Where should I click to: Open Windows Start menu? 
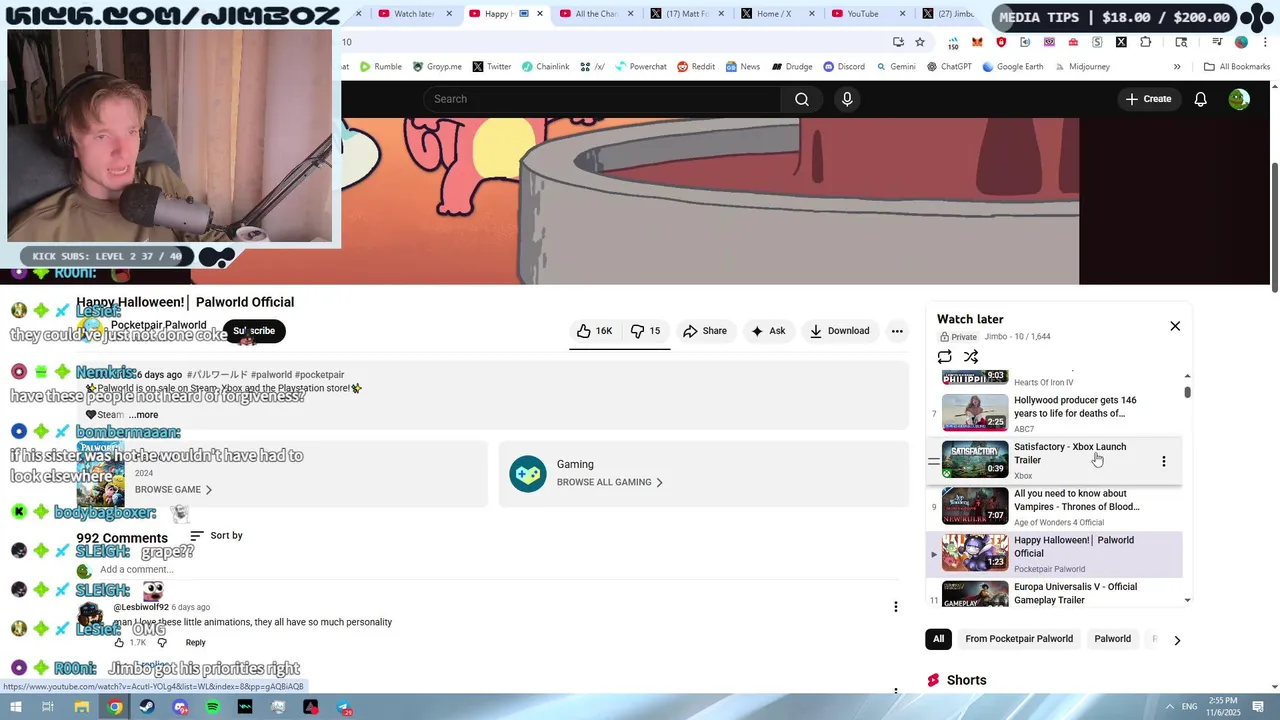[15, 707]
